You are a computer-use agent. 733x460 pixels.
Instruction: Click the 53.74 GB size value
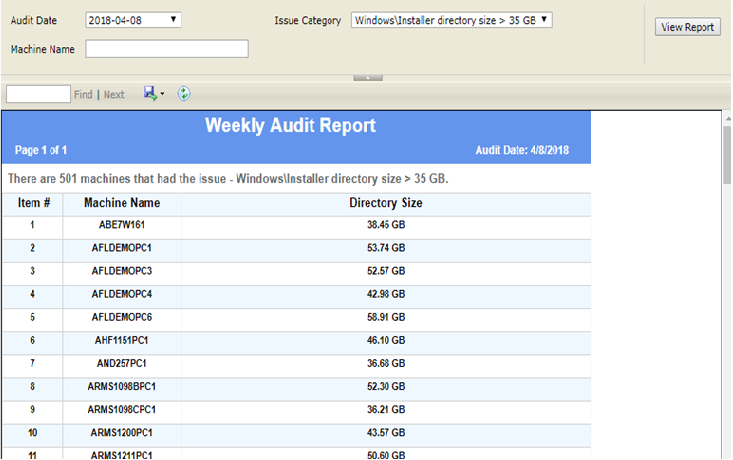point(386,248)
